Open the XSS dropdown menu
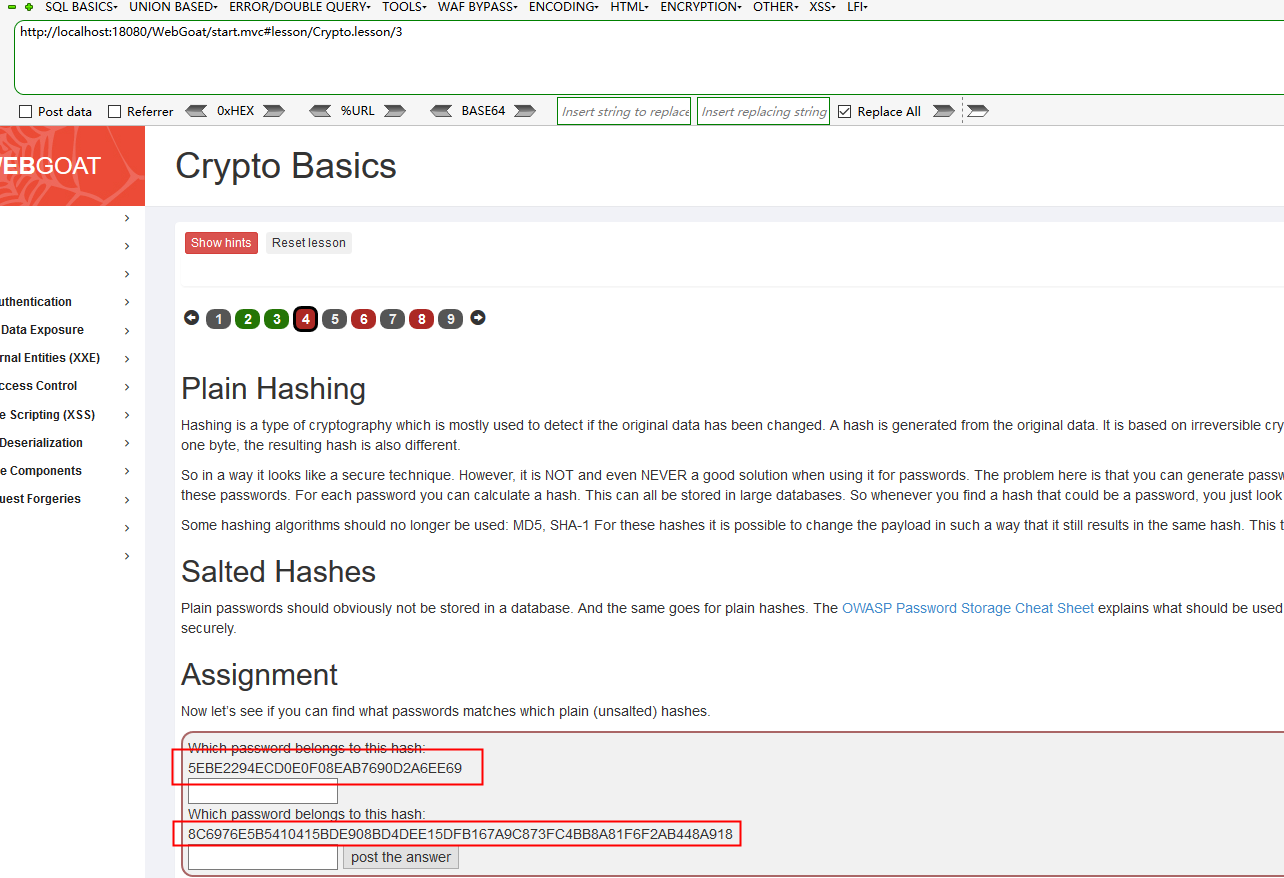 823,7
